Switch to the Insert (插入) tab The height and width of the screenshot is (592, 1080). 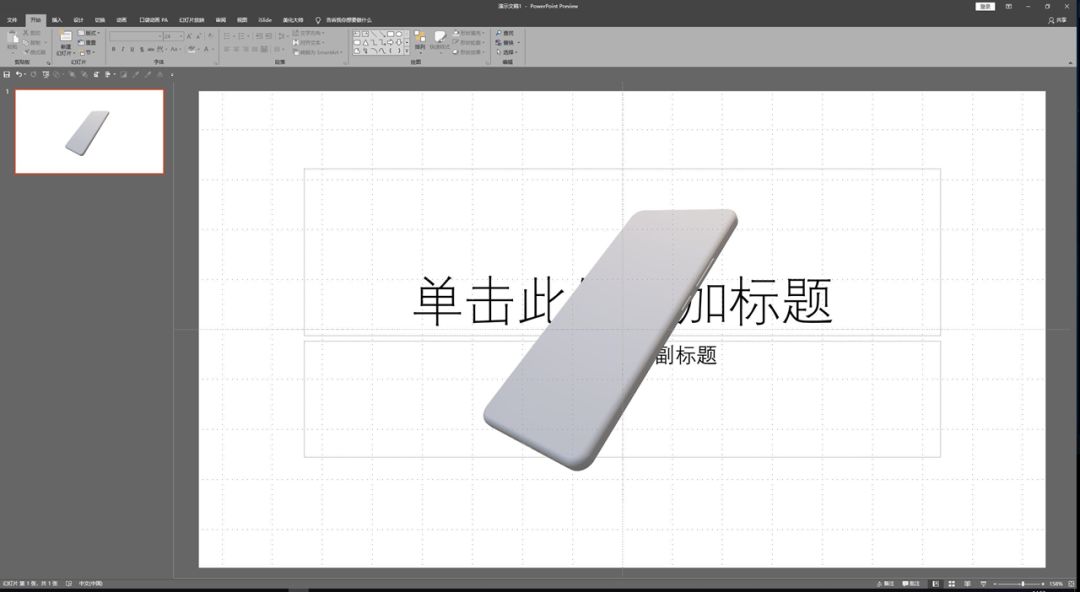[x=57, y=20]
